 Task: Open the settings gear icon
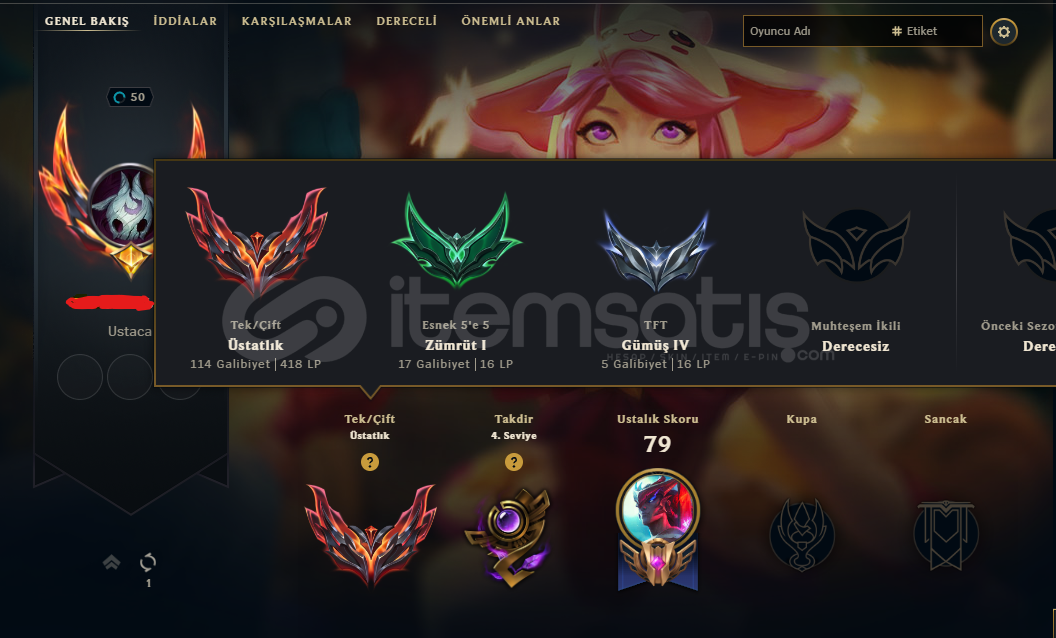[1003, 32]
